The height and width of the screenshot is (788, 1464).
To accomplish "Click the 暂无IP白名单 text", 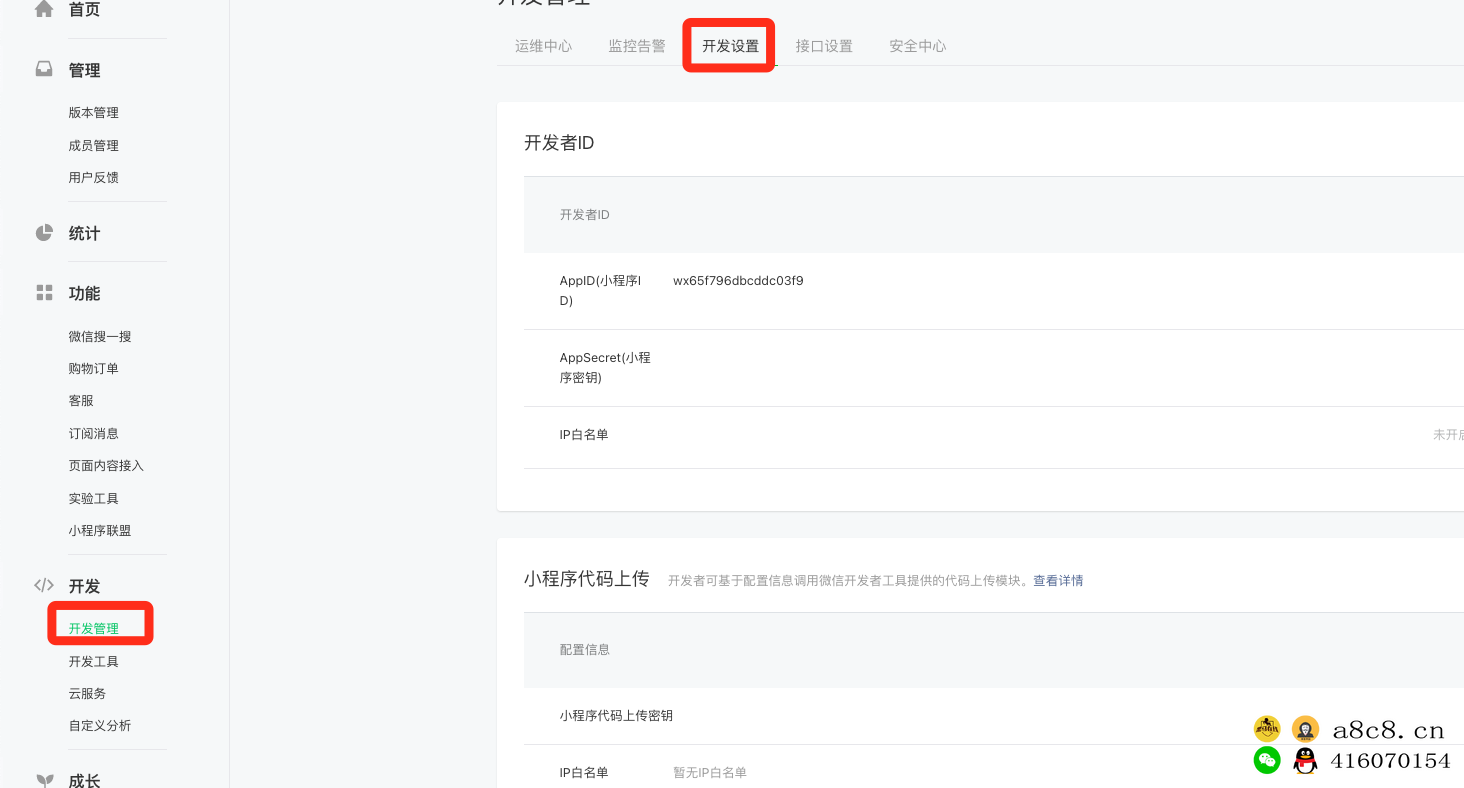I will (710, 773).
